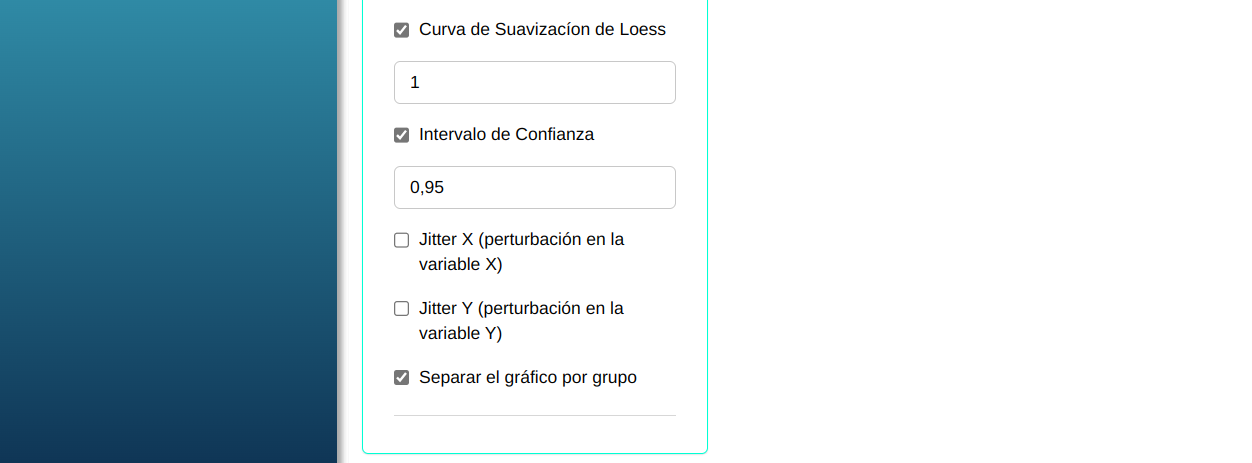Click 'Jitter Y (perturbación en la' label line

(x=521, y=308)
